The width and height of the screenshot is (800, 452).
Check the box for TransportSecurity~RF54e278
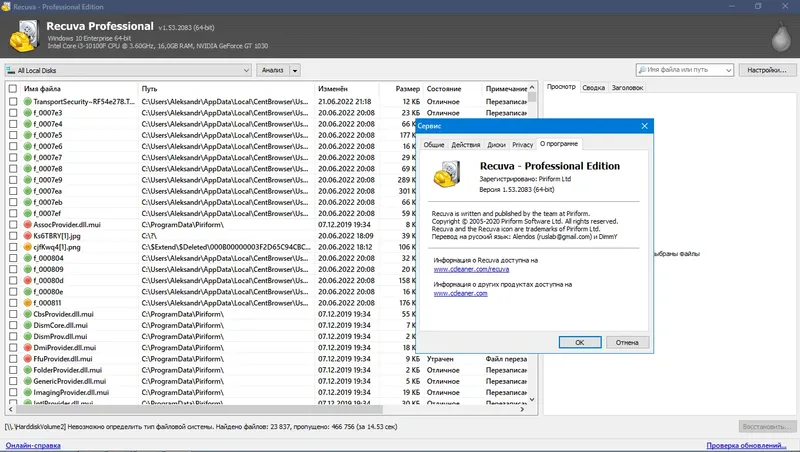click(13, 102)
